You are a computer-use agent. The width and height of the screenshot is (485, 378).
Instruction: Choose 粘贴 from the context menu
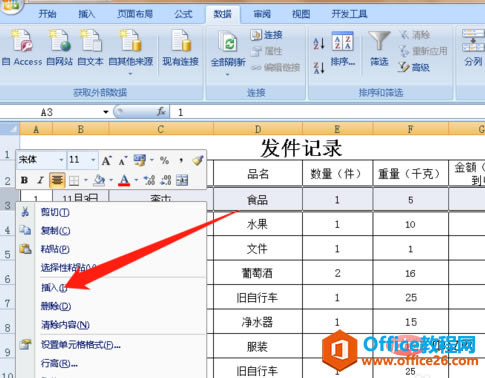point(111,249)
